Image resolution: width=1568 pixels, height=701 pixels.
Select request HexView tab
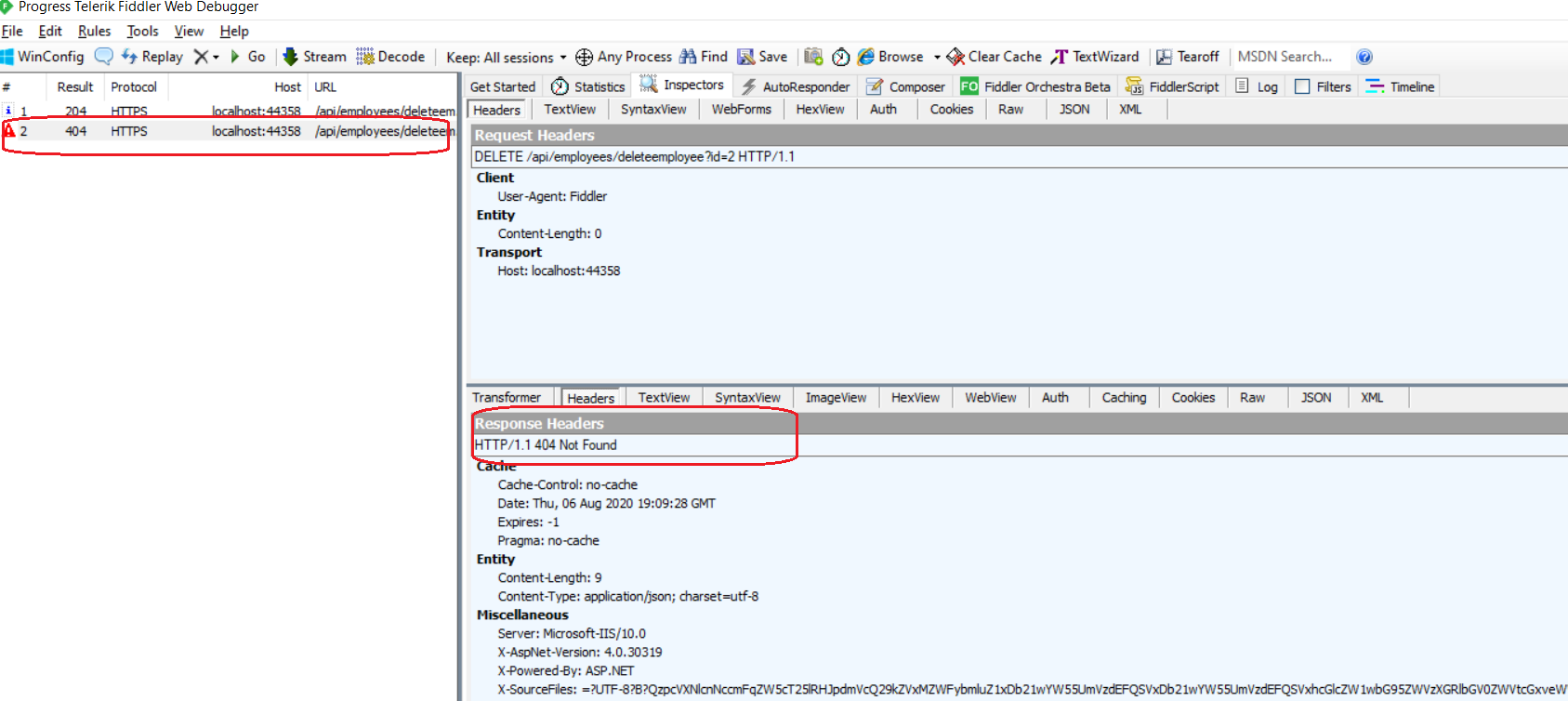tap(820, 110)
